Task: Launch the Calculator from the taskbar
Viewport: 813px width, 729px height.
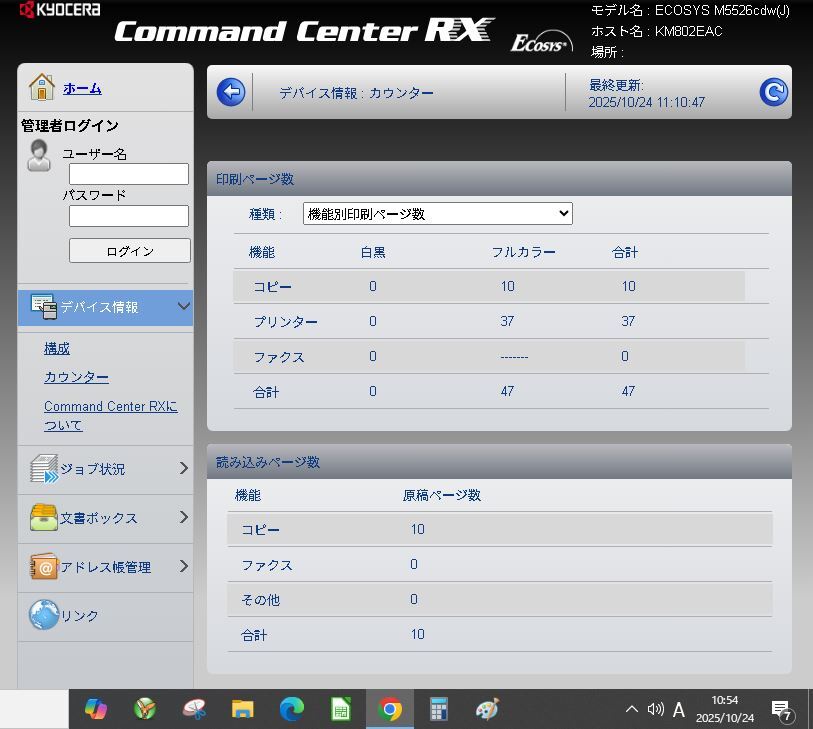Action: (x=438, y=708)
